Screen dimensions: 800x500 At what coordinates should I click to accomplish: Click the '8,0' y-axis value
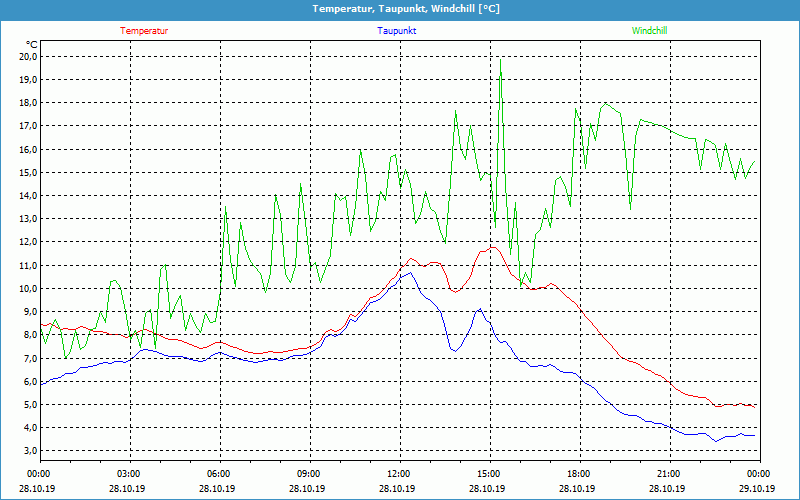point(30,335)
